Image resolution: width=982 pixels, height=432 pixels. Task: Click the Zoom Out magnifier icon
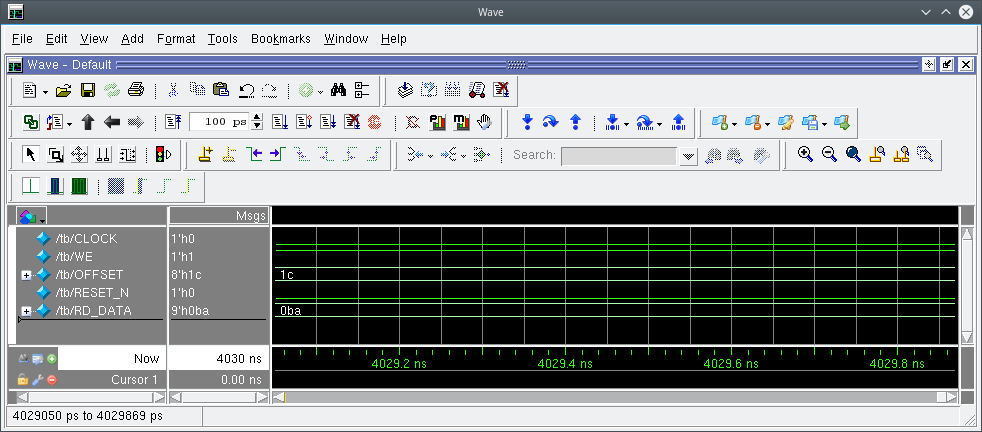tap(829, 155)
